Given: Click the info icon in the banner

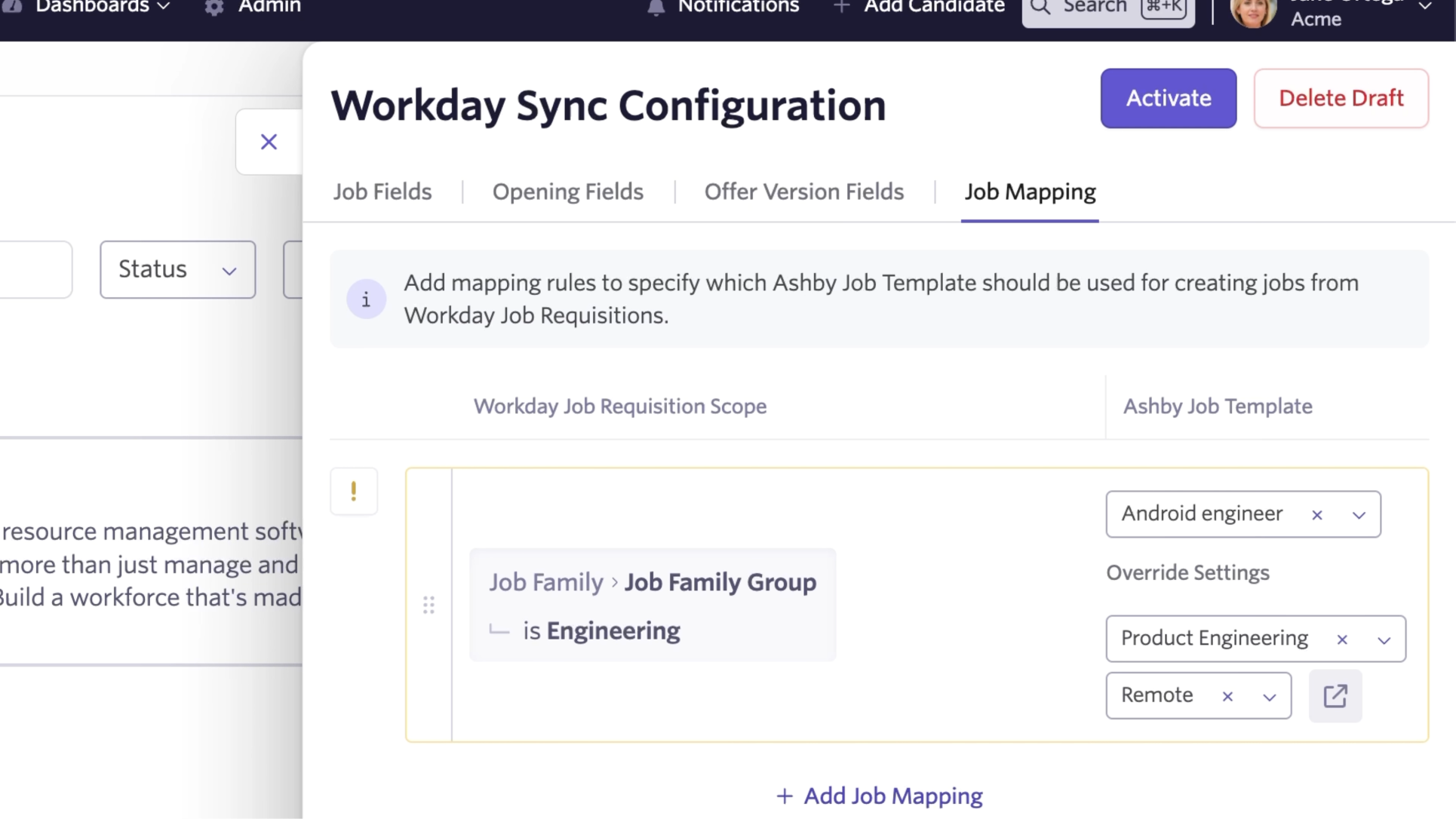Looking at the screenshot, I should (x=366, y=299).
